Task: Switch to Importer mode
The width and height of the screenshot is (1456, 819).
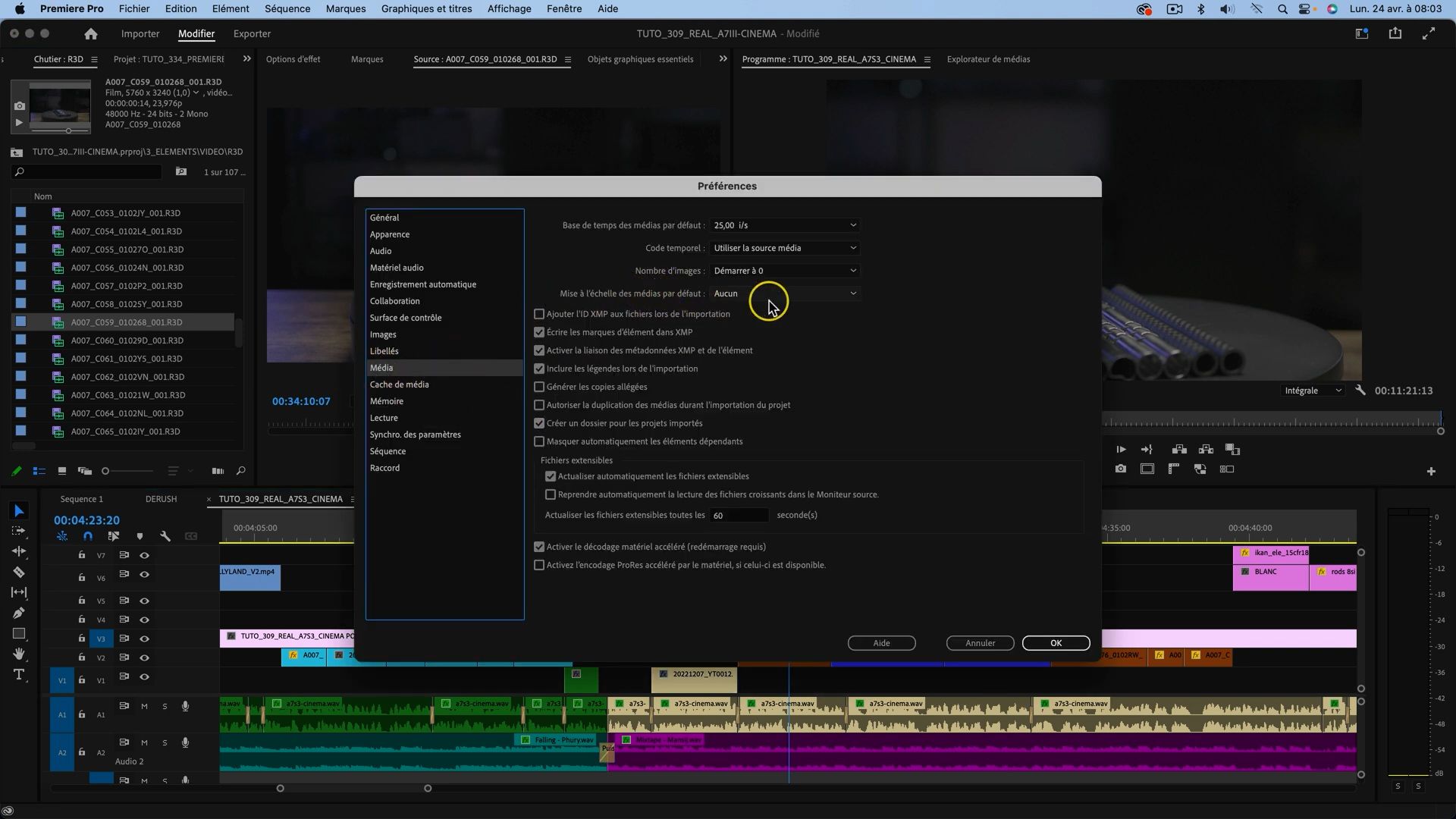Action: point(140,33)
